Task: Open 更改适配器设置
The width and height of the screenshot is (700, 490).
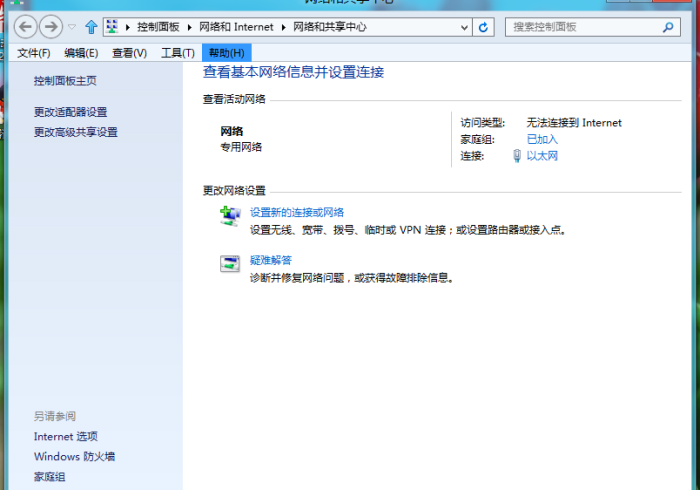Action: pyautogui.click(x=71, y=112)
